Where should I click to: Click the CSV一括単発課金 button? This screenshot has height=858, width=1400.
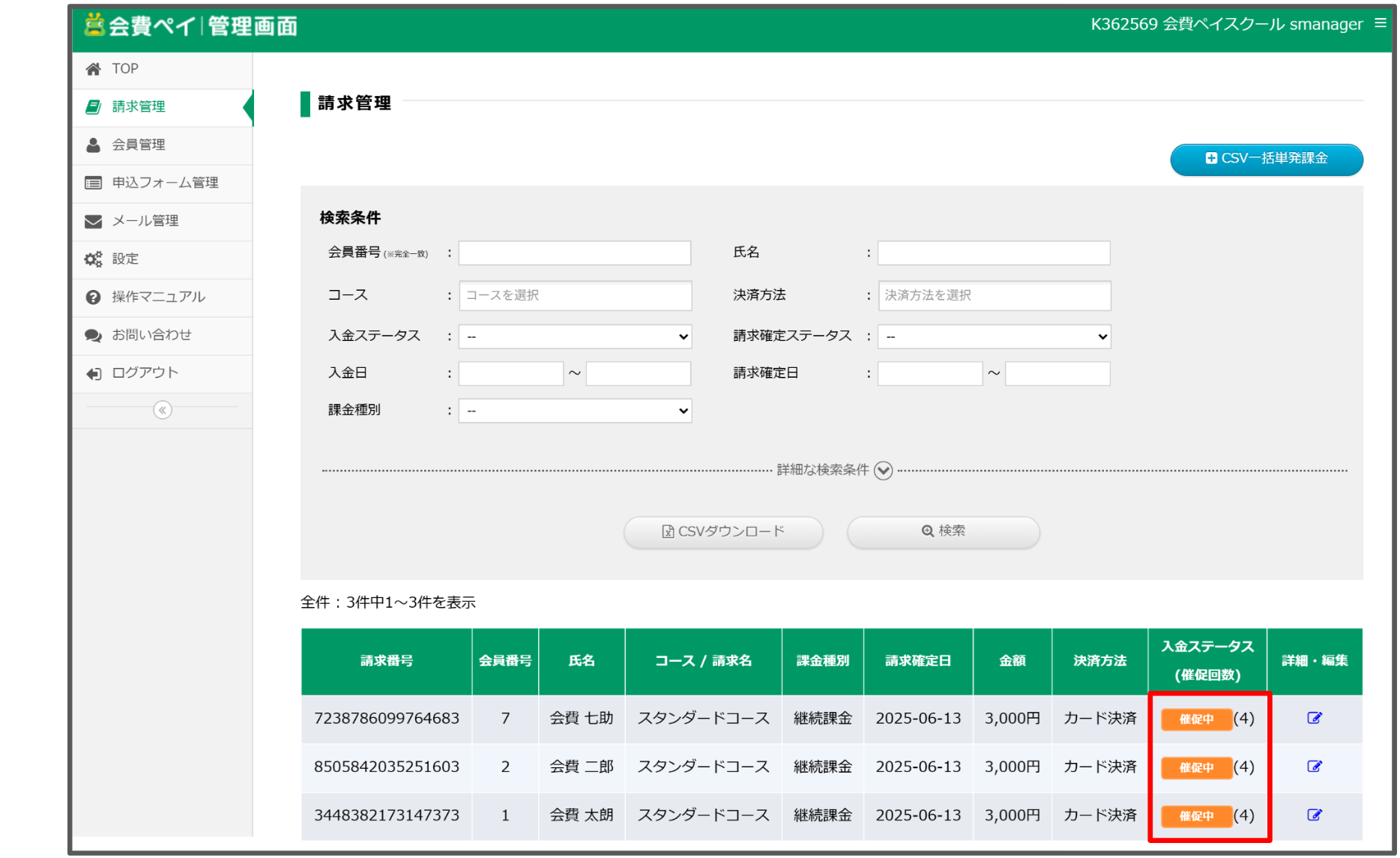(1266, 159)
